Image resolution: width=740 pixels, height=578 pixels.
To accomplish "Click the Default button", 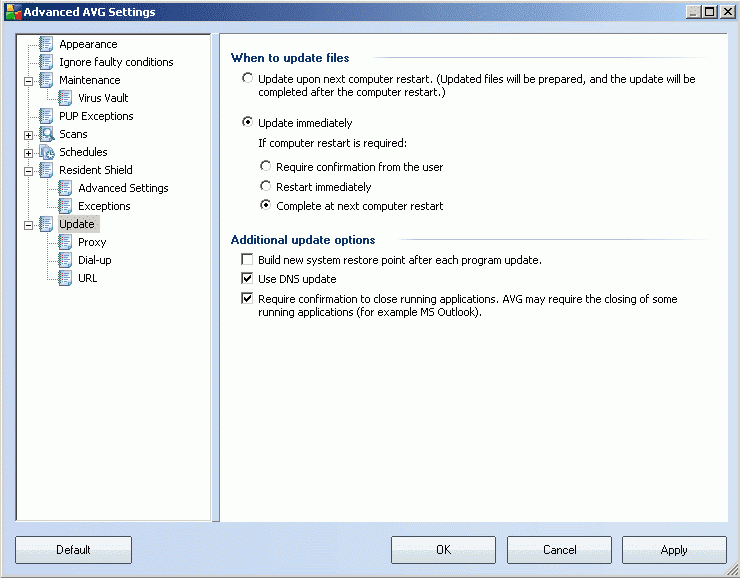I will [73, 550].
